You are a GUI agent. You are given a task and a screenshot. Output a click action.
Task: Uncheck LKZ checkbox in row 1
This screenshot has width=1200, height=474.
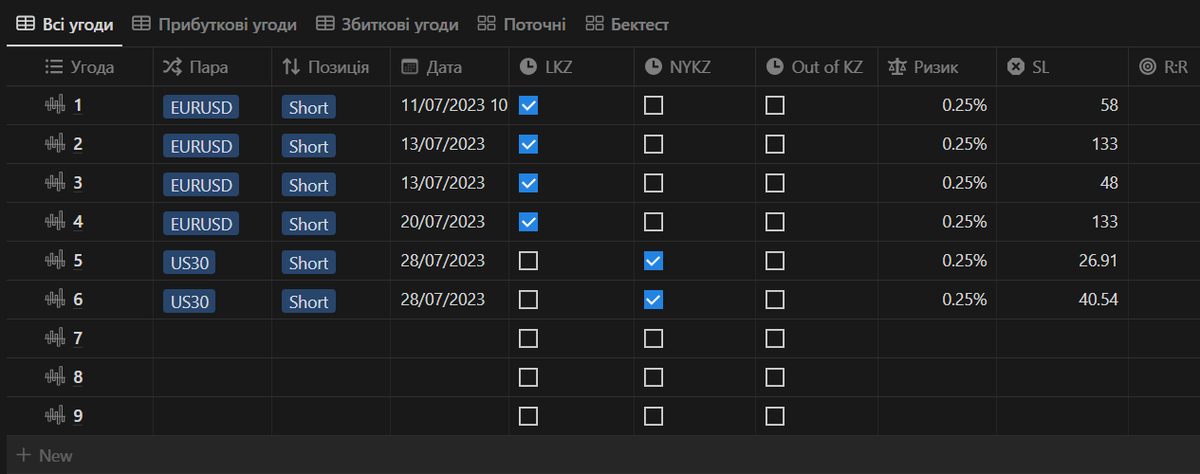tap(529, 105)
